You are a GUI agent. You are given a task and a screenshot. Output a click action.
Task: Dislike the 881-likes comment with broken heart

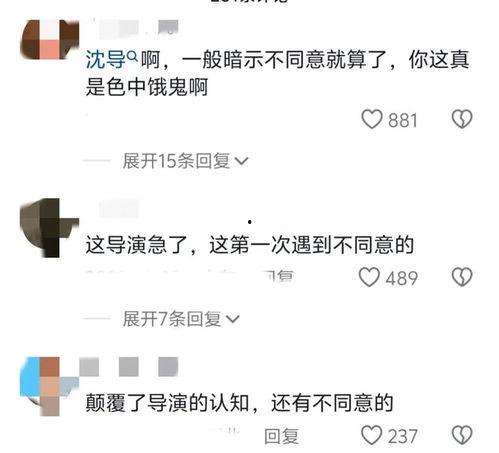[x=462, y=119]
